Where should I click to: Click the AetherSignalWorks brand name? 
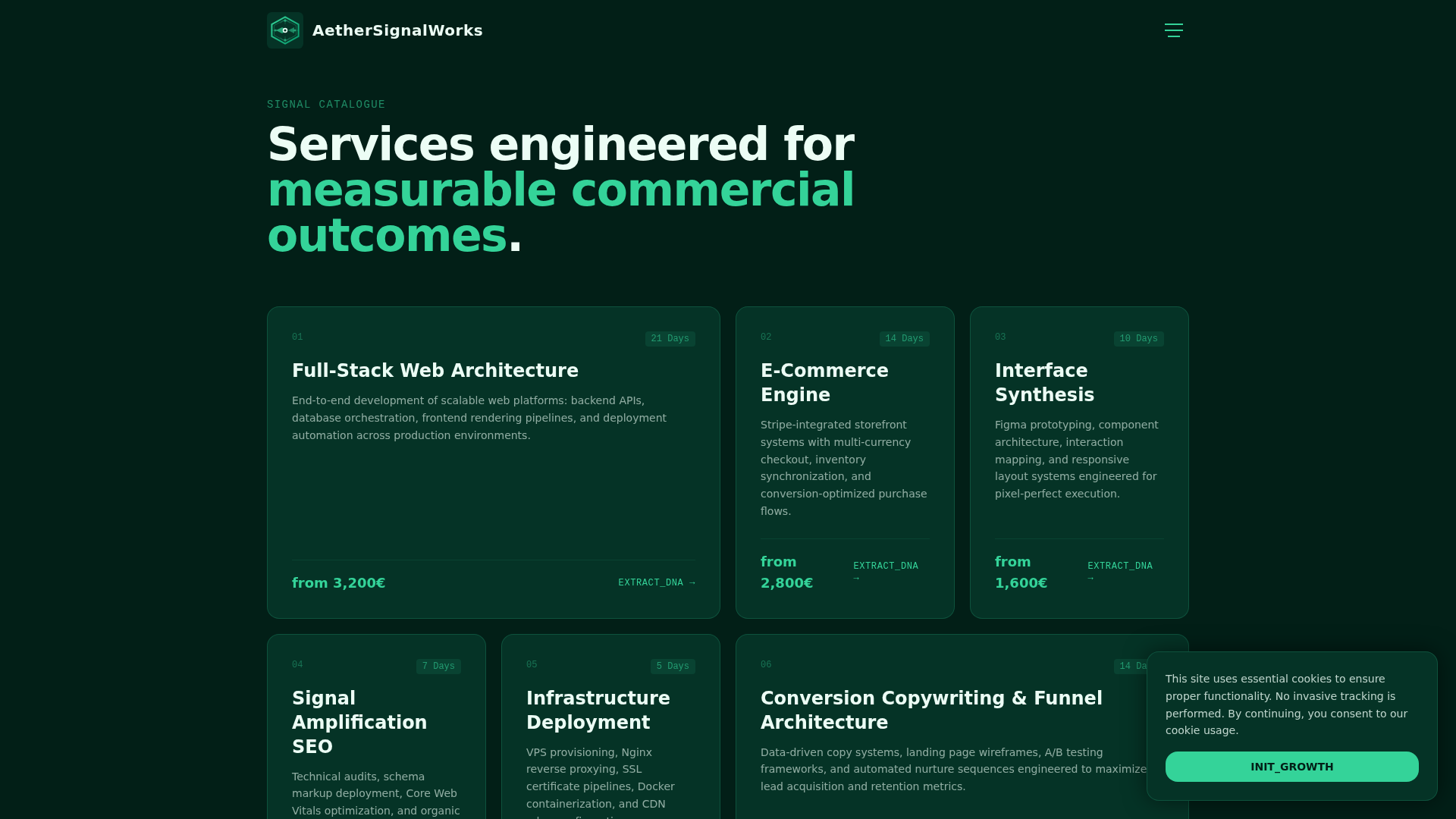397,30
